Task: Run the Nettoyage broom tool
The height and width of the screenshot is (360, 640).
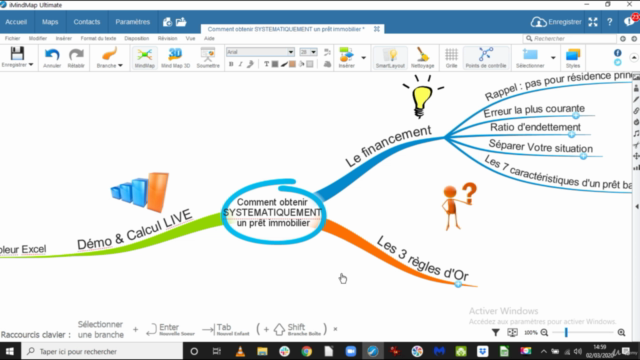Action: 422,58
